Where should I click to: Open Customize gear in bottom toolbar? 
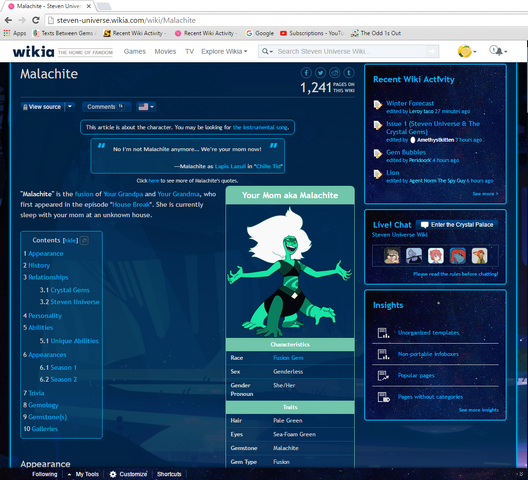[113, 474]
